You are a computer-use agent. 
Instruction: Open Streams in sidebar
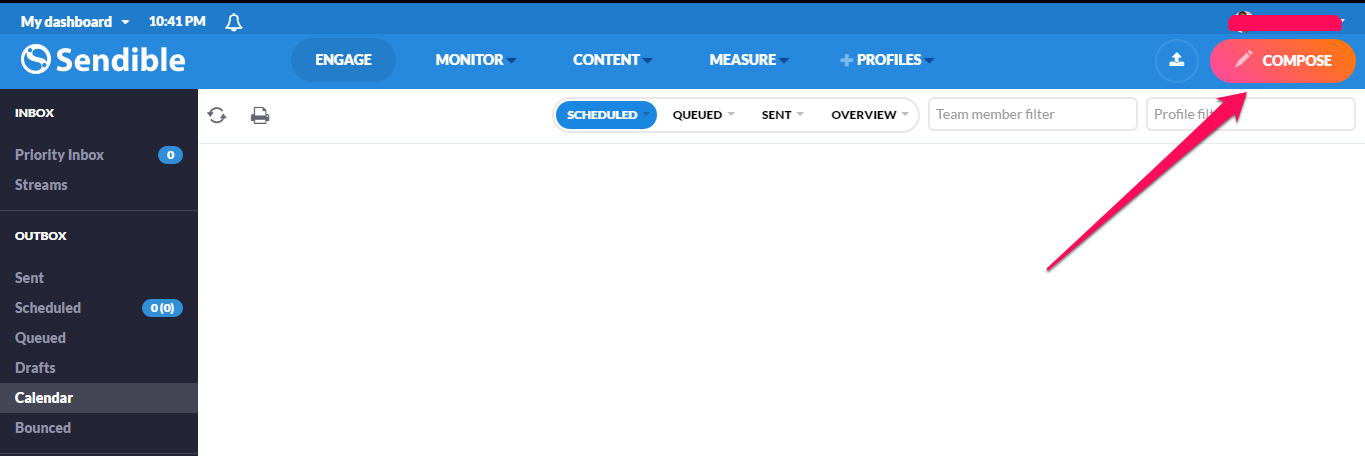(41, 185)
